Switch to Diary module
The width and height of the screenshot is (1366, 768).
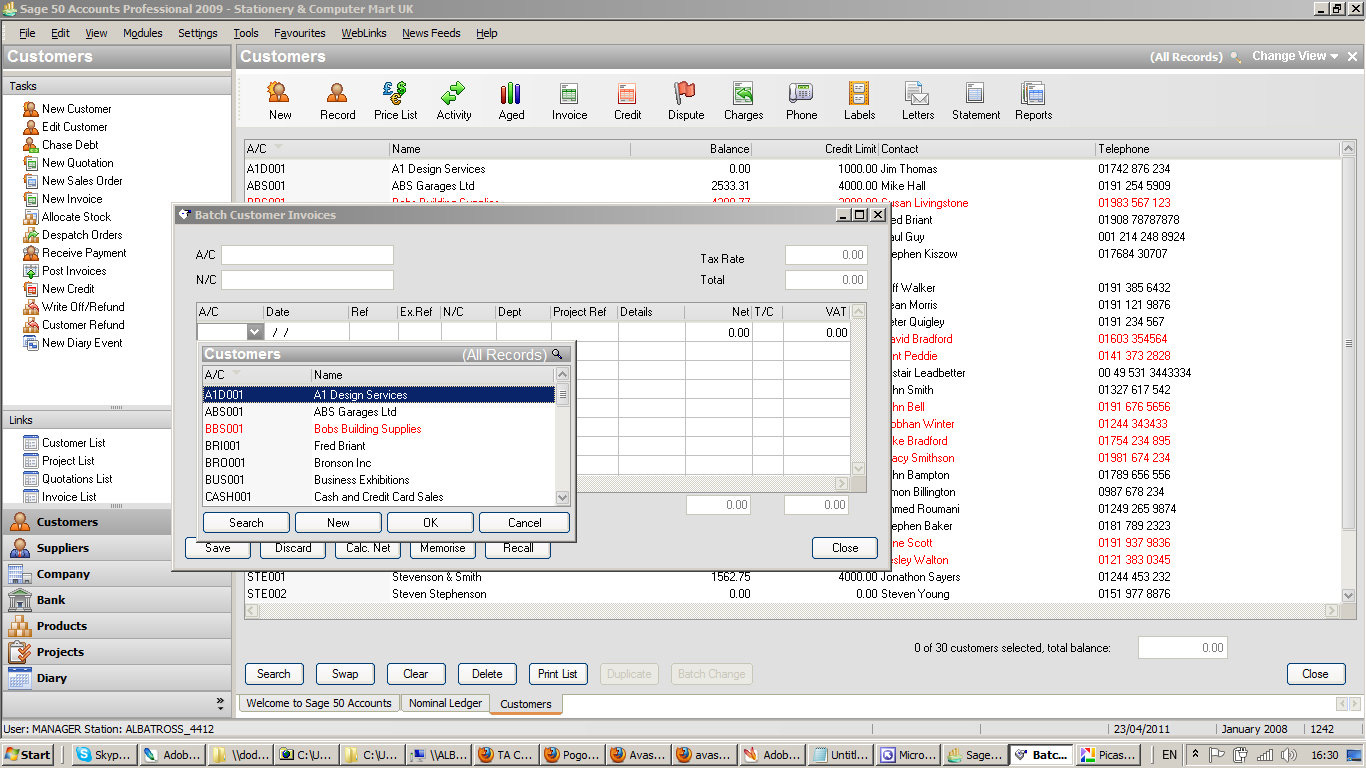point(116,678)
